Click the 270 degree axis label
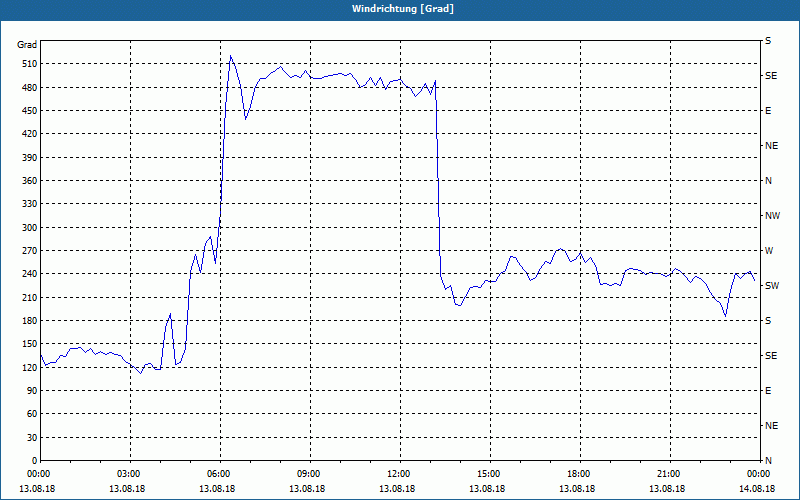 pos(30,251)
